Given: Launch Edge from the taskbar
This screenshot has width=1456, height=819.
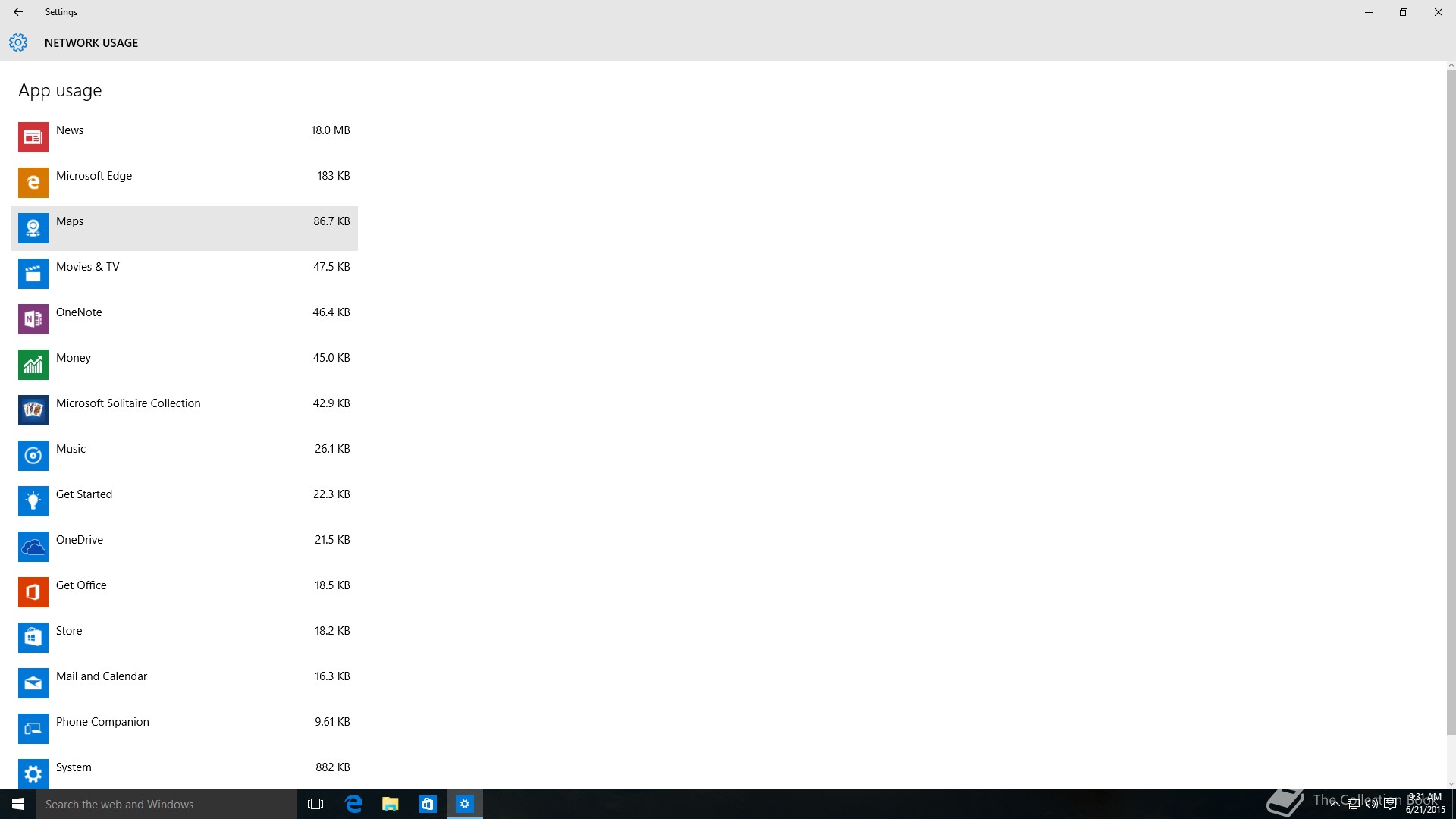Looking at the screenshot, I should (x=353, y=804).
